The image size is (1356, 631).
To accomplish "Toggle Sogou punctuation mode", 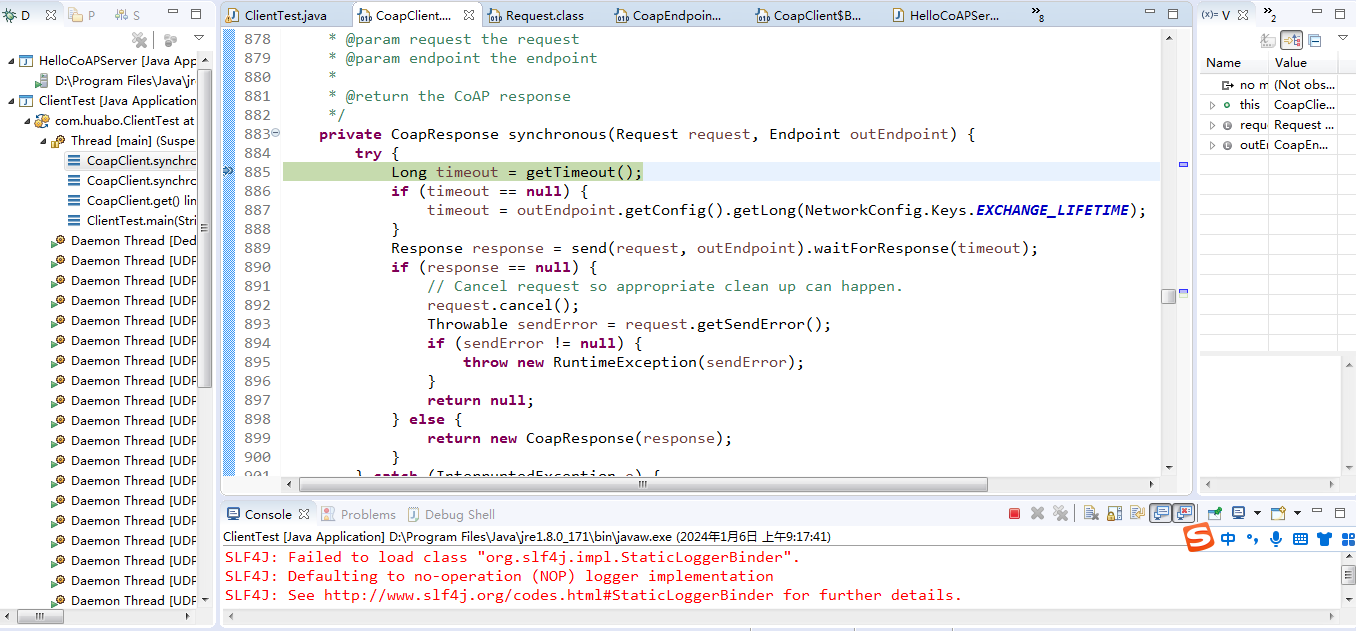I will (1252, 539).
